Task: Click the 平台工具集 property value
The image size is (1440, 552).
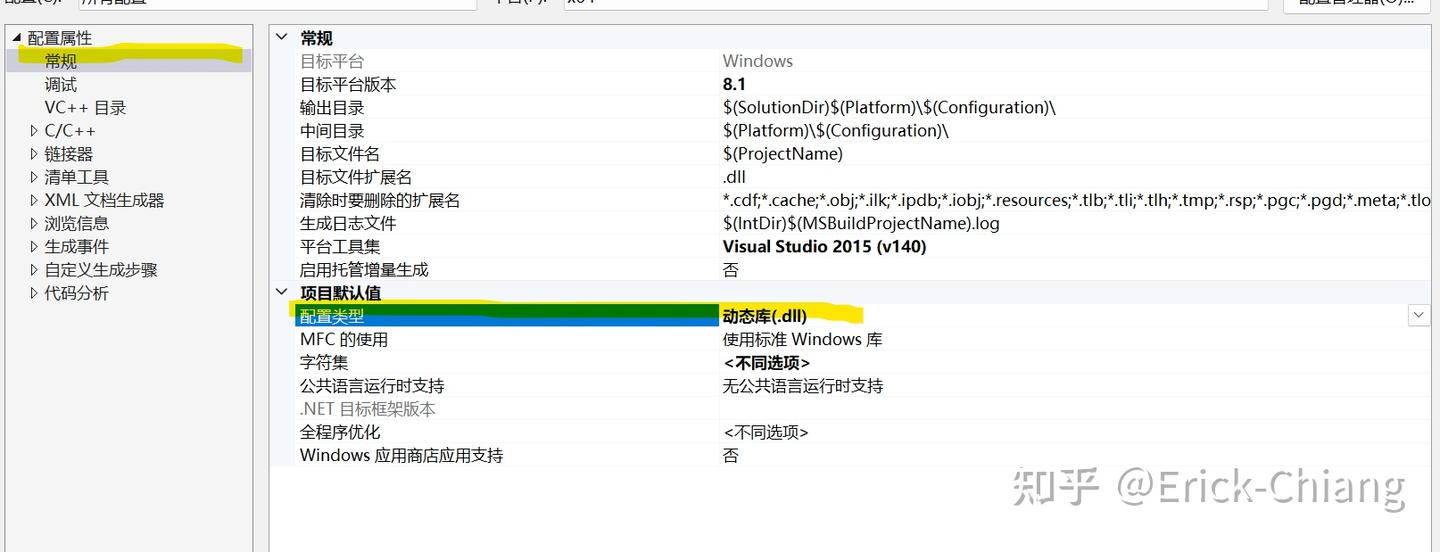Action: [x=824, y=247]
